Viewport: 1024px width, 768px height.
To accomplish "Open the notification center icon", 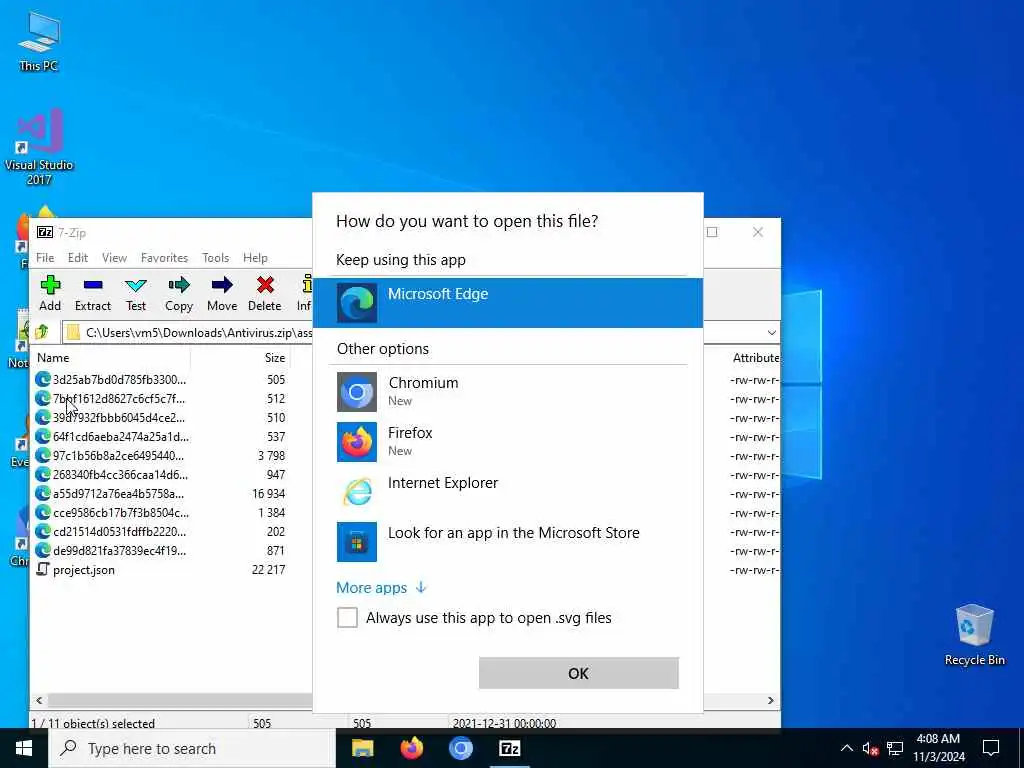I will pyautogui.click(x=991, y=748).
